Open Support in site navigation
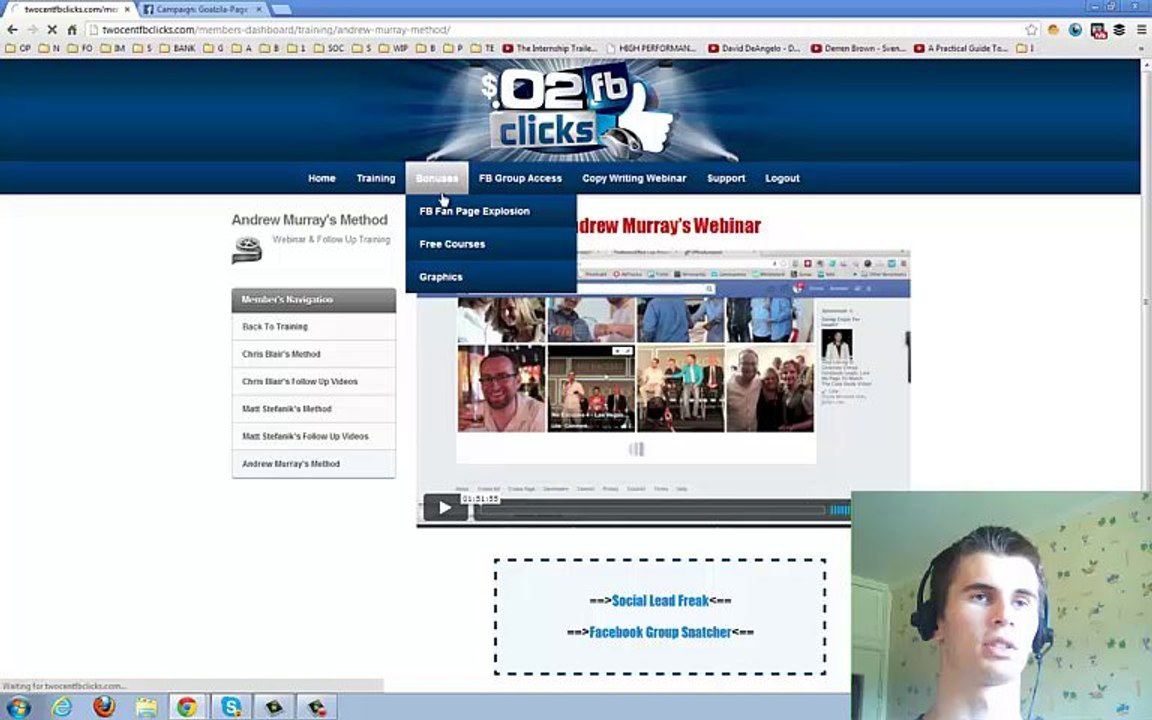Viewport: 1152px width, 720px height. pyautogui.click(x=726, y=179)
